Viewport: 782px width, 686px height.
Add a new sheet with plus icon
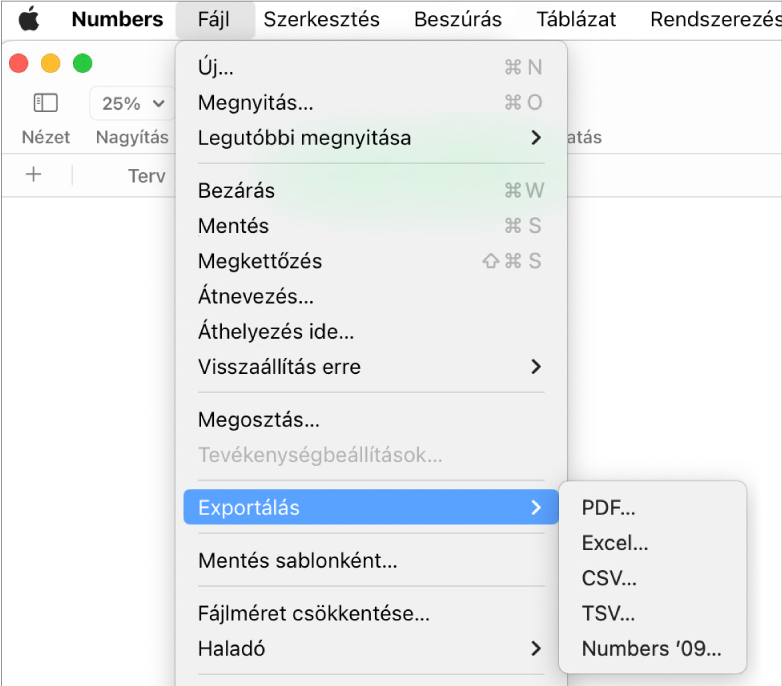click(x=33, y=174)
